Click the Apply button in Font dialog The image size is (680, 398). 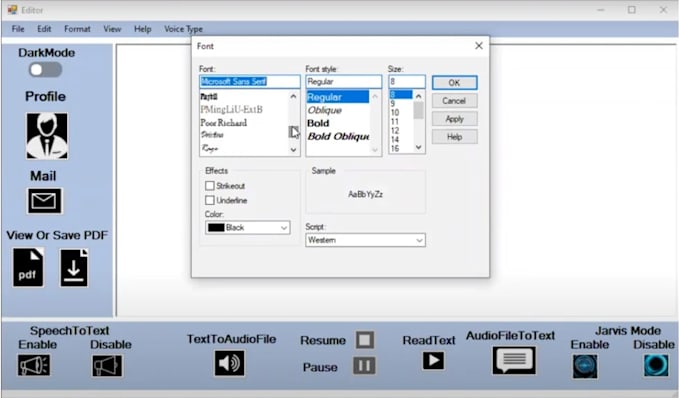(454, 119)
